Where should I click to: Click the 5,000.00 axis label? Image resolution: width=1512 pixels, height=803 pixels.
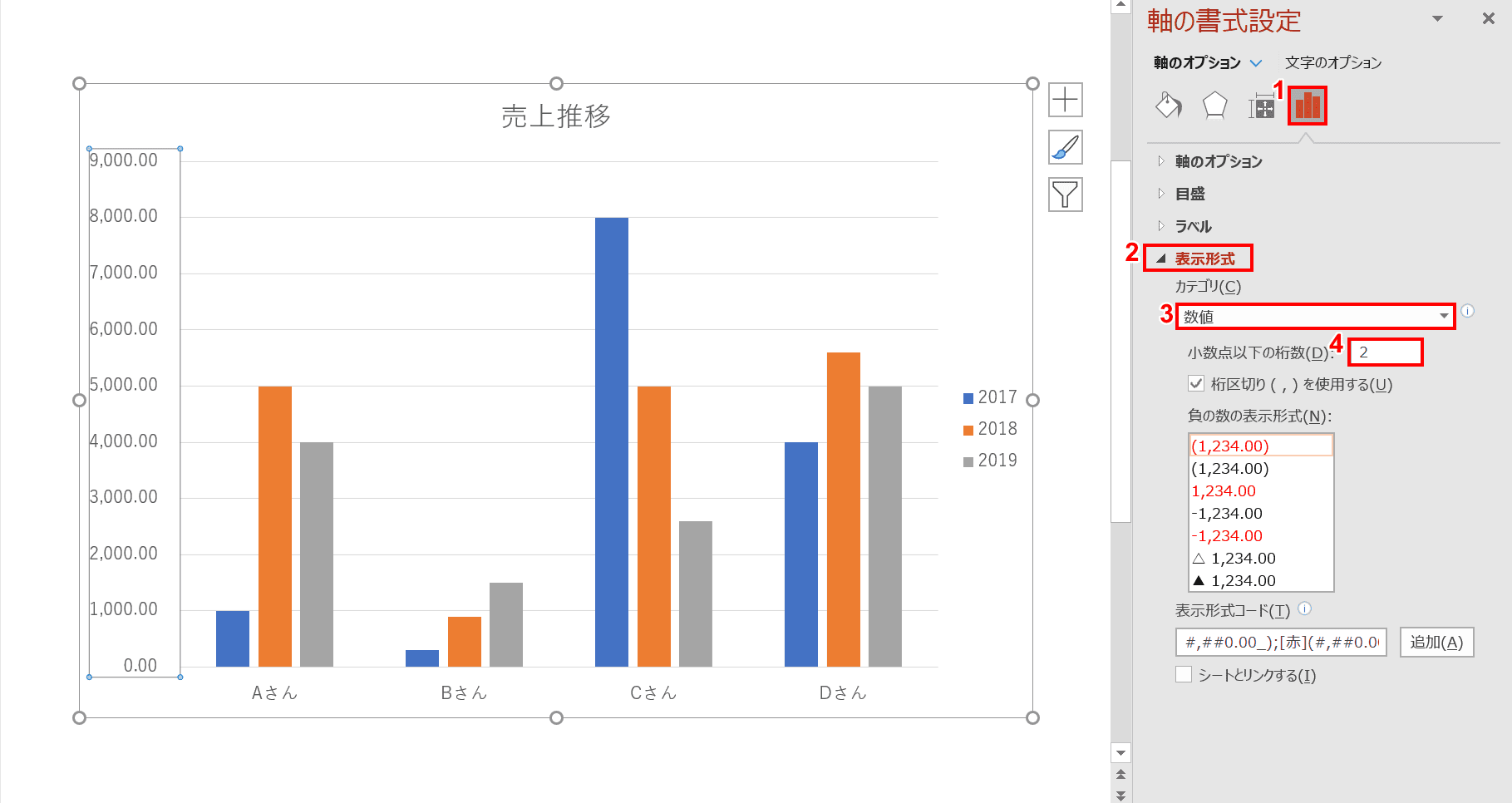coord(124,385)
